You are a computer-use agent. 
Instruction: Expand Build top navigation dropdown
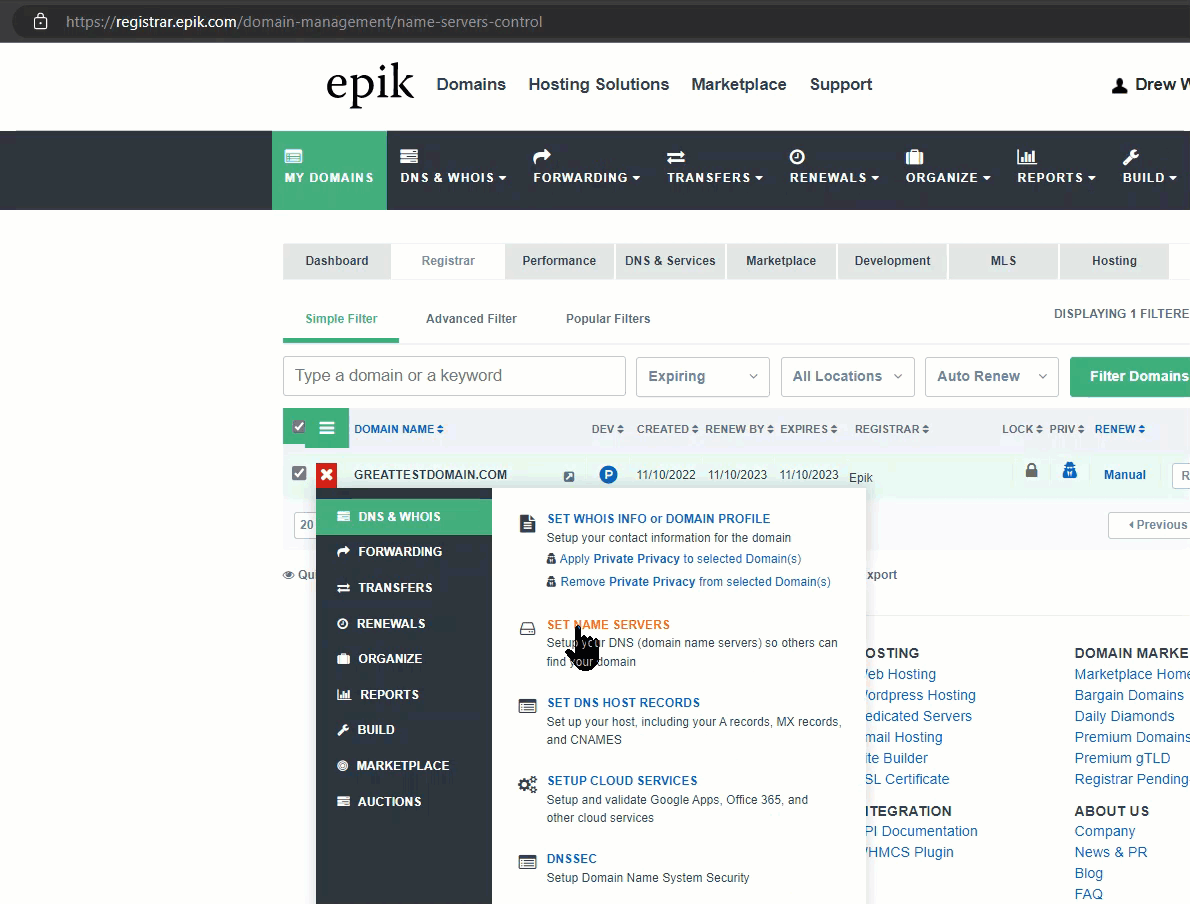pyautogui.click(x=1150, y=168)
